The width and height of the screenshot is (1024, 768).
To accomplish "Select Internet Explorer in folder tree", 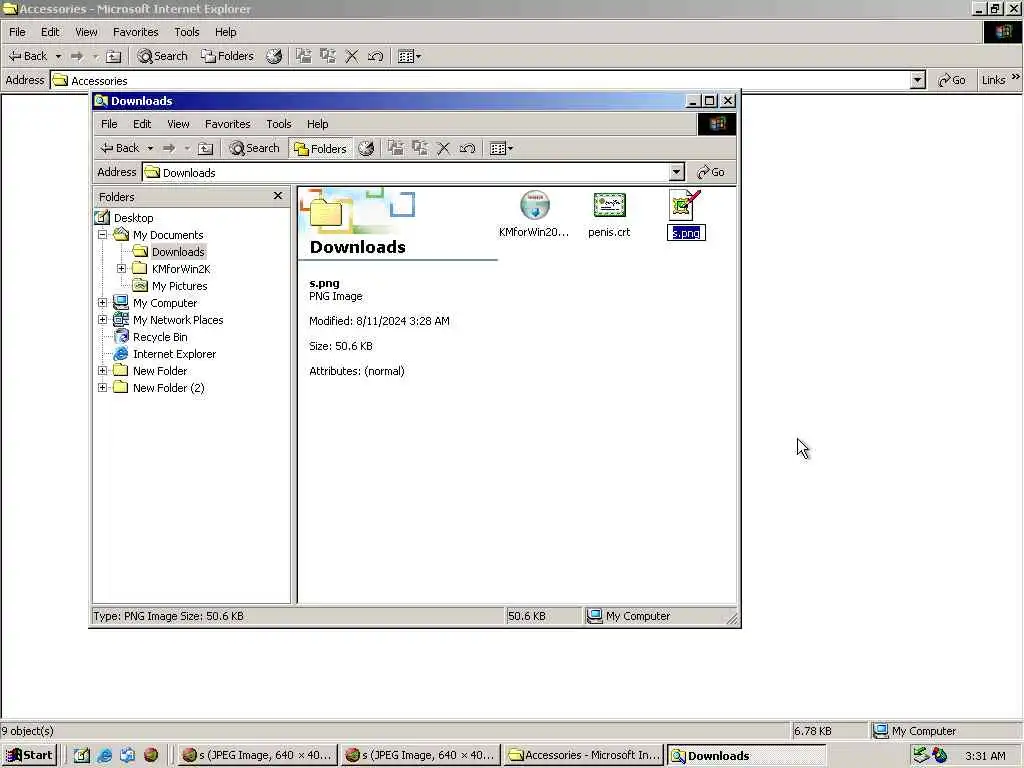I will point(174,353).
